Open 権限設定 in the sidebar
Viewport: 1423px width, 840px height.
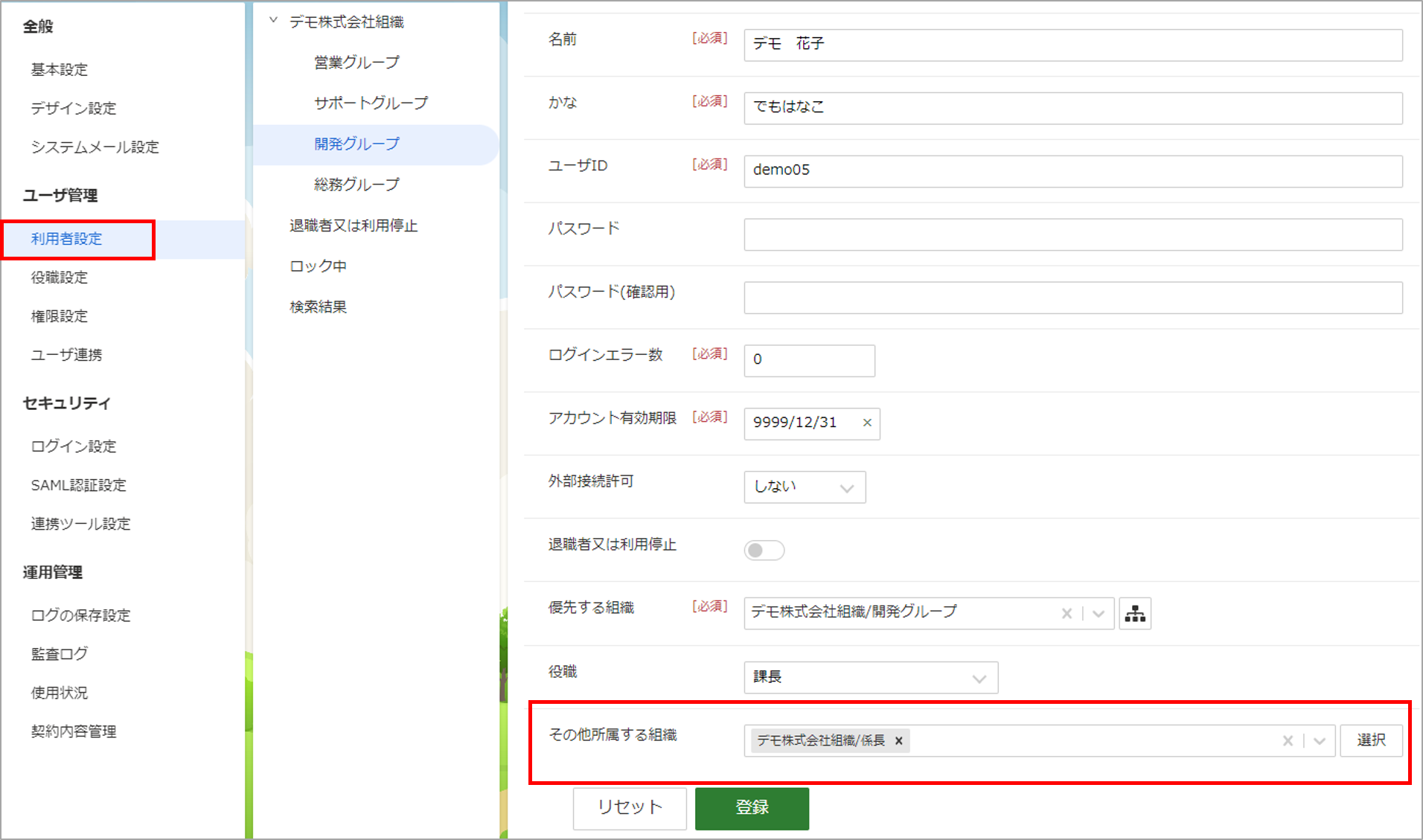click(x=60, y=316)
